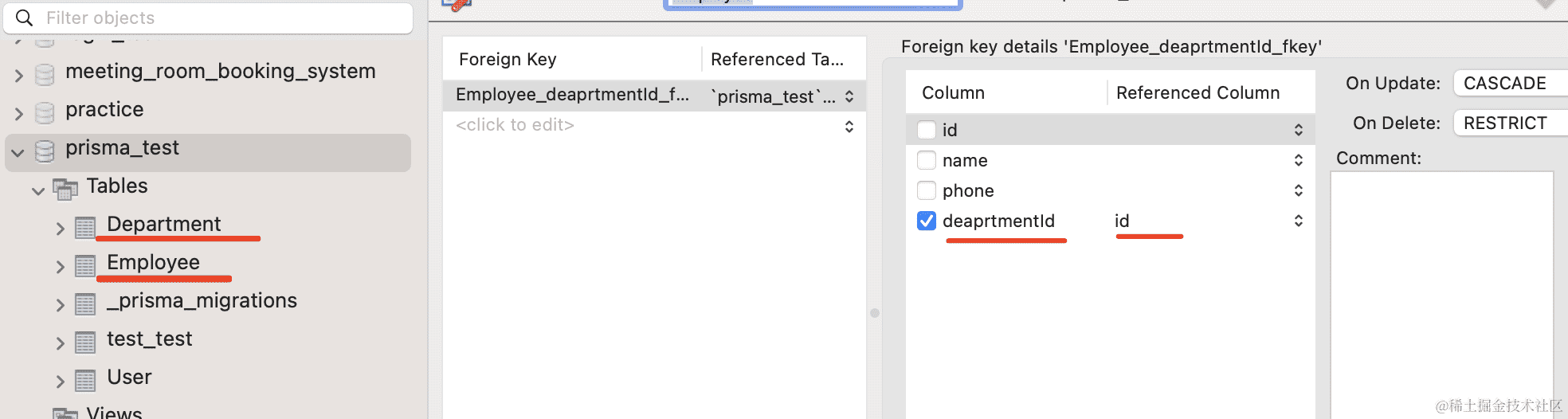Collapse the prisma_test schema tree

click(x=18, y=152)
